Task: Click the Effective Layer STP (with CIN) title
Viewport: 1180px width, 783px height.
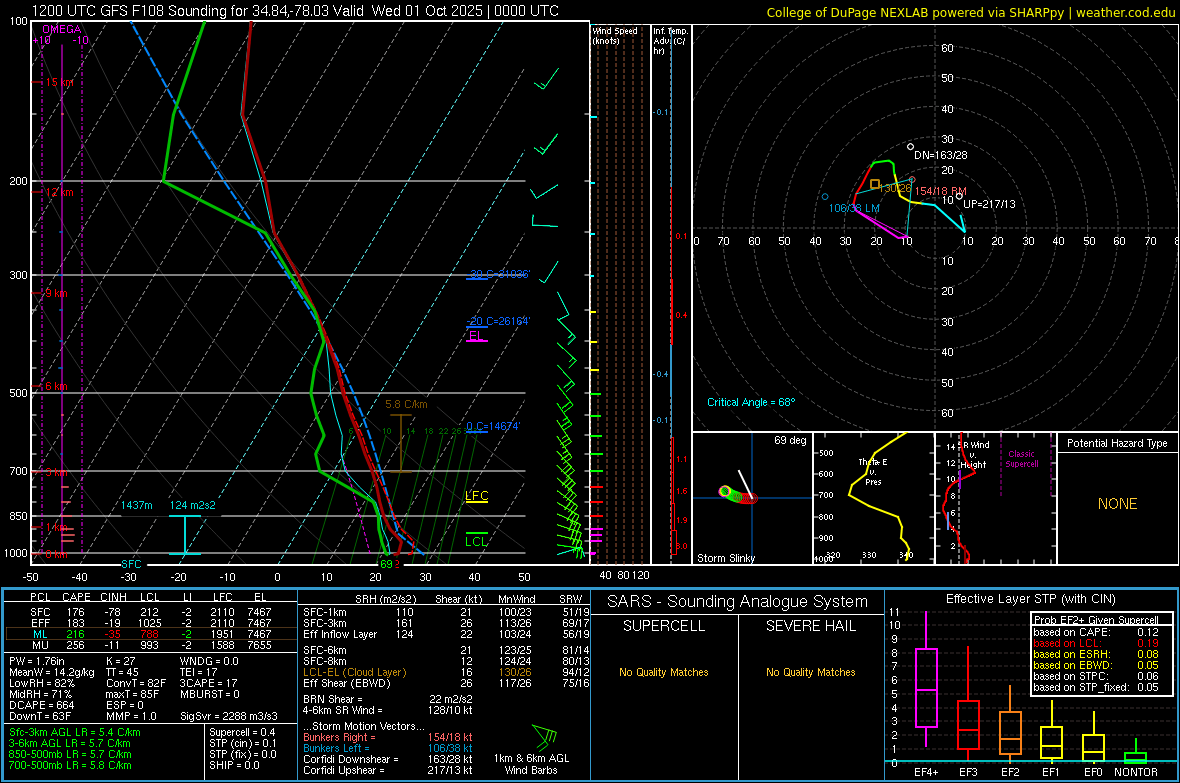Action: point(1030,599)
